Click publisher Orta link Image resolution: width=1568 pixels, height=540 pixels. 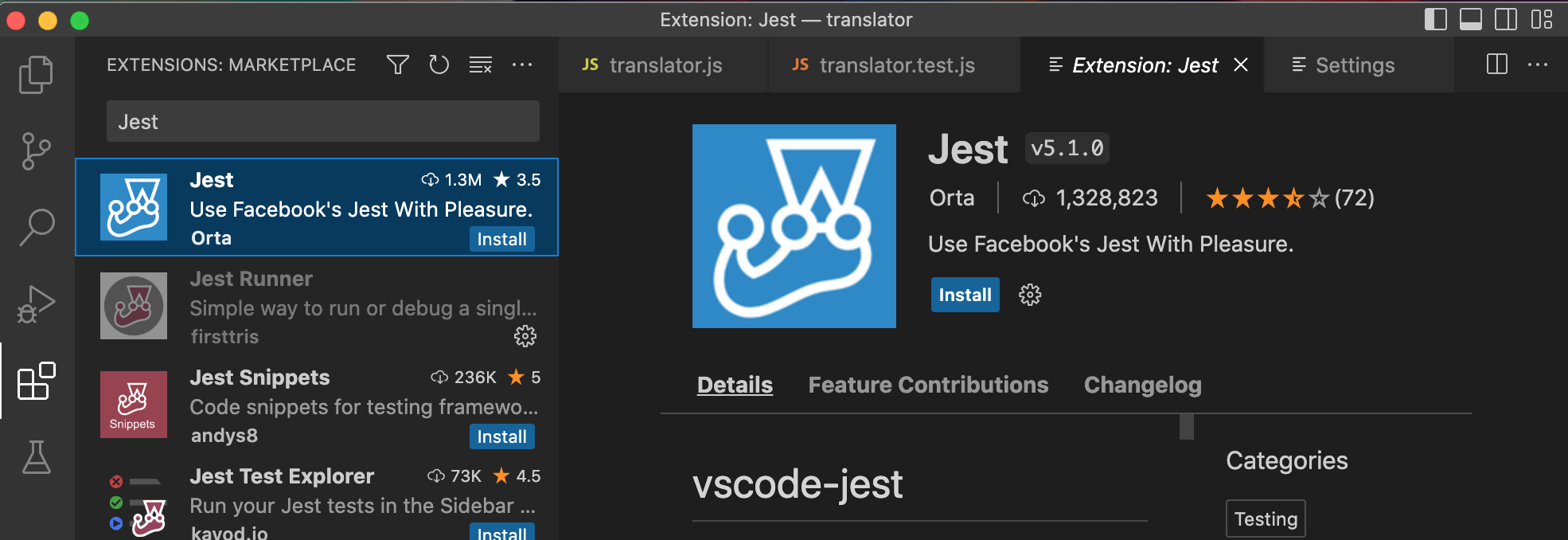pos(952,198)
